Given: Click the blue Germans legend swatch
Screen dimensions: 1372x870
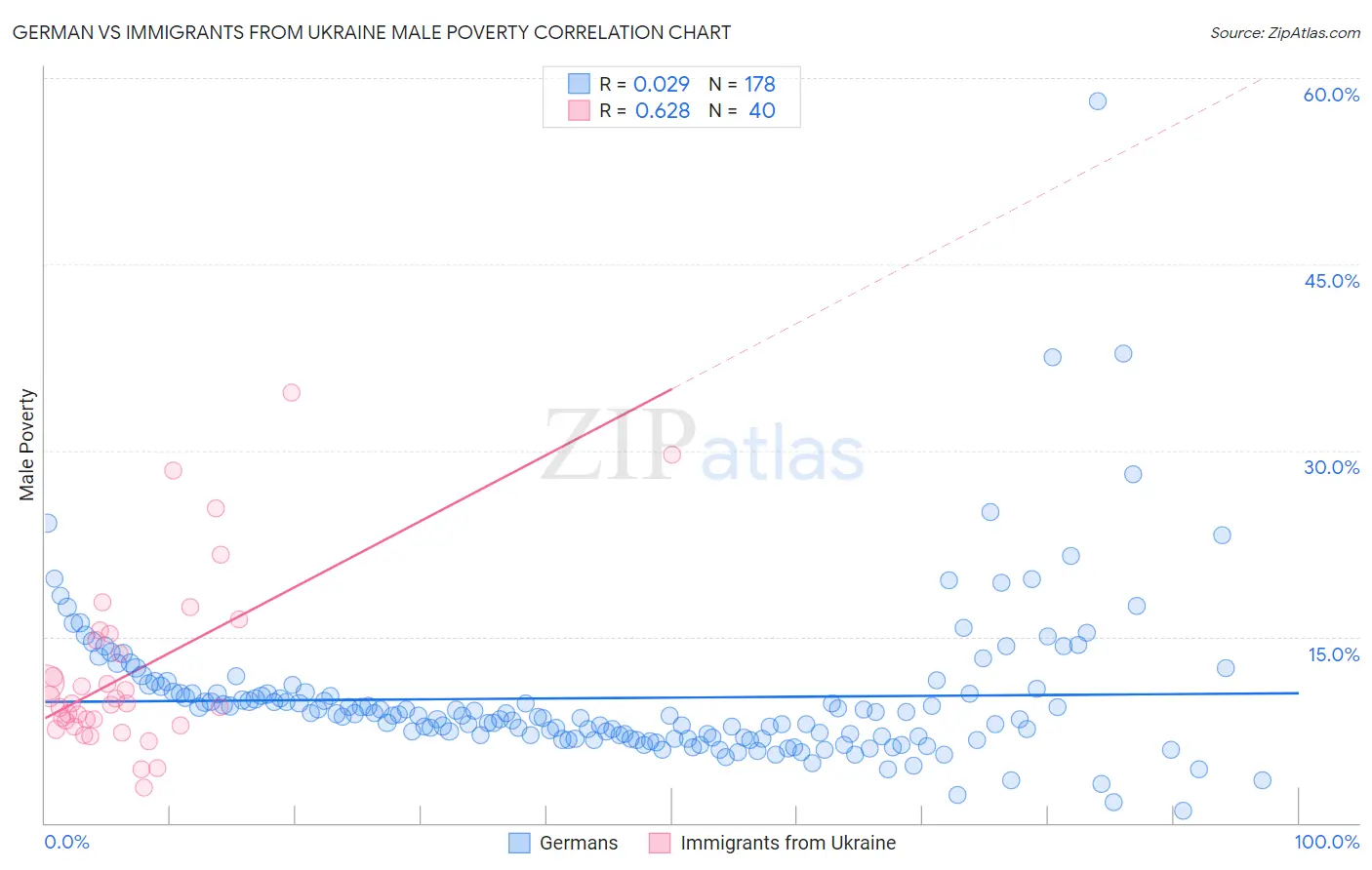Looking at the screenshot, I should point(519,843).
